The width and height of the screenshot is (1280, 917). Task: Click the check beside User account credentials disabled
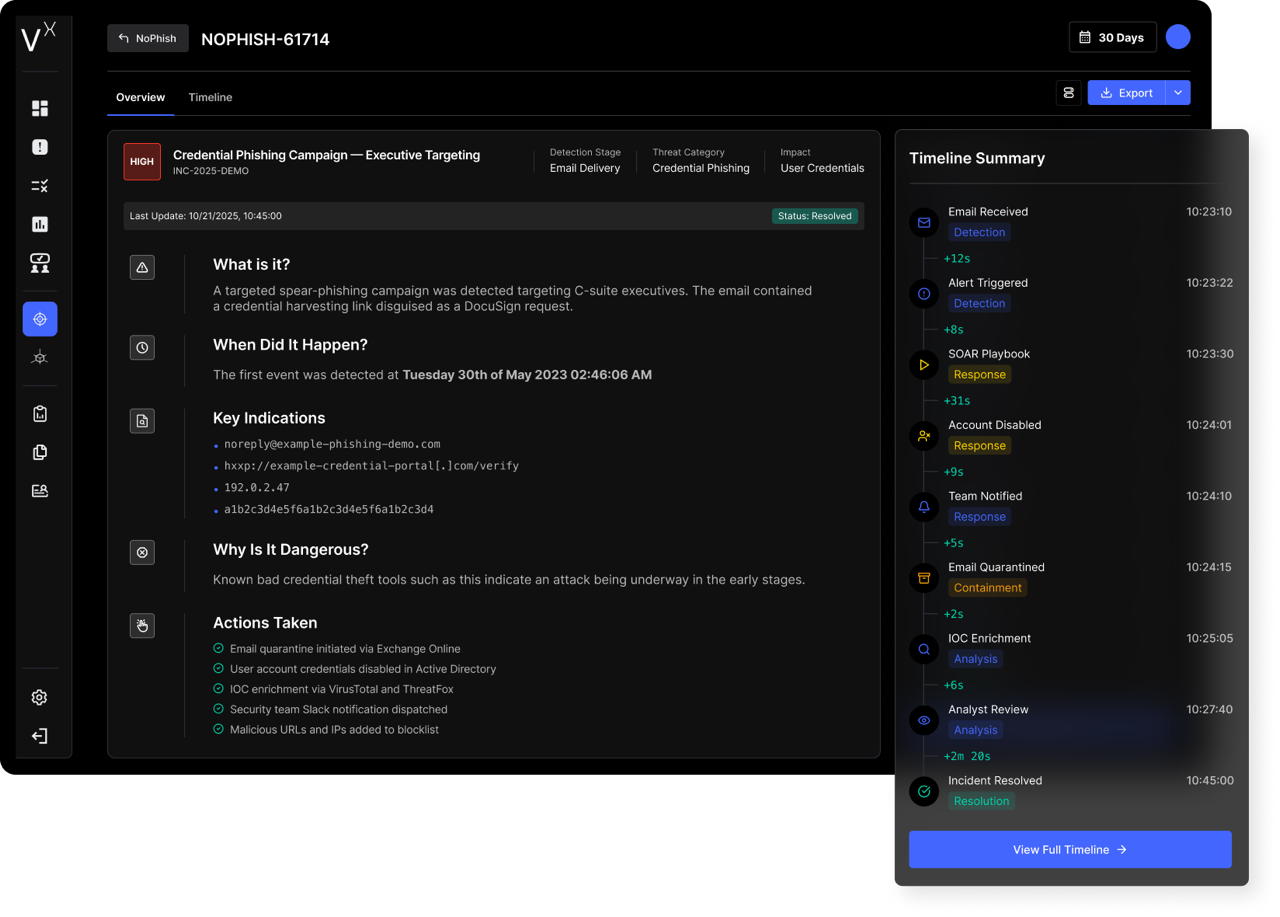click(218, 669)
